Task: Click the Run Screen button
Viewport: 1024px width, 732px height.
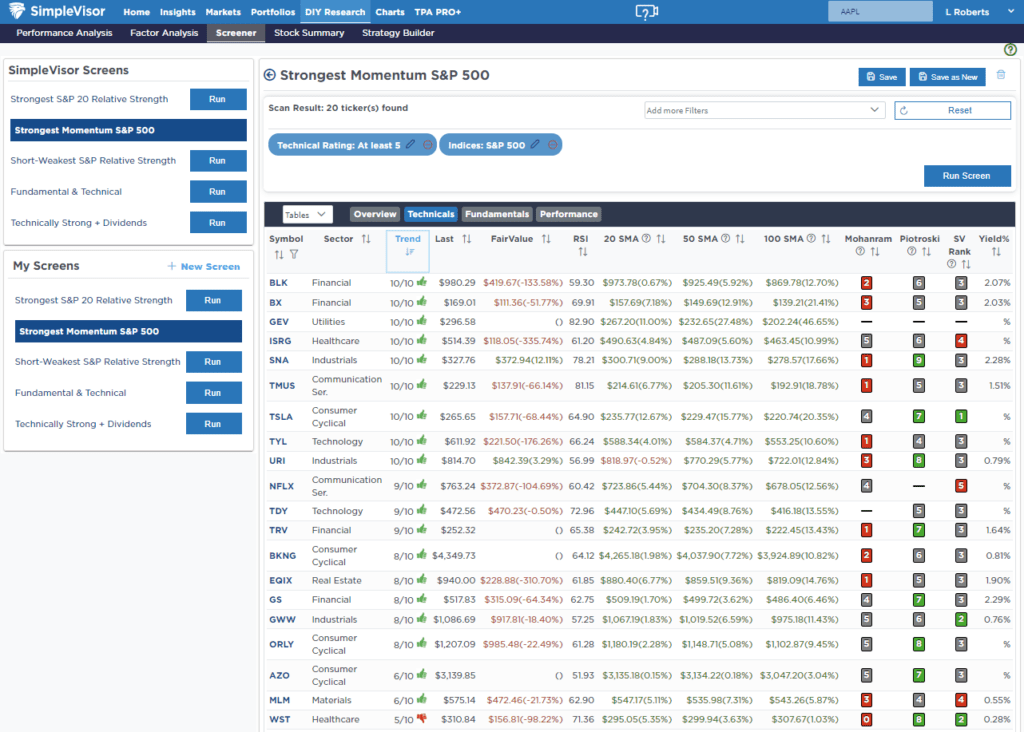Action: (x=967, y=176)
